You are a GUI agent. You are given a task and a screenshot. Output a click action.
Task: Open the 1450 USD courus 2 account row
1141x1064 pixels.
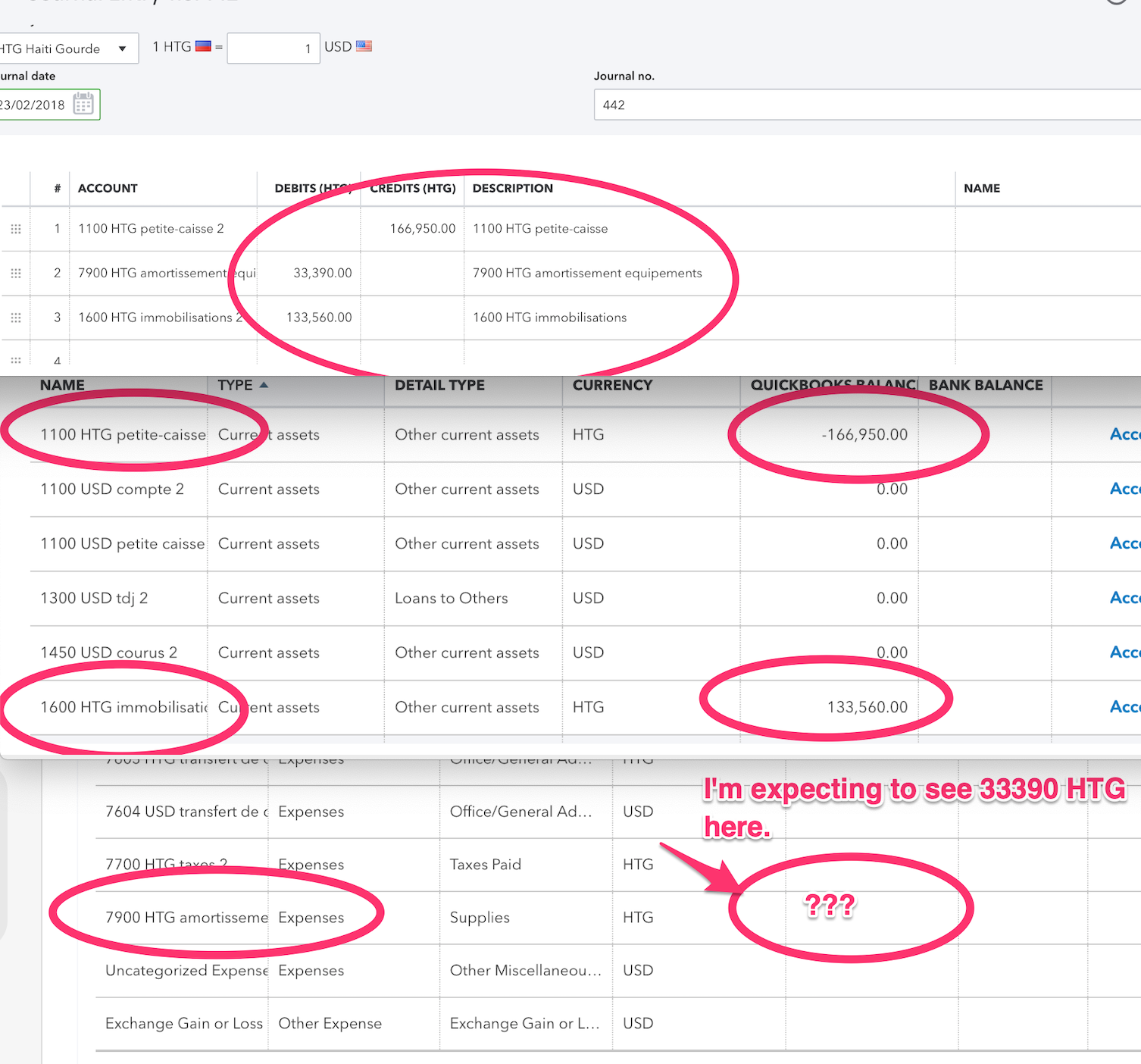[x=586, y=653]
